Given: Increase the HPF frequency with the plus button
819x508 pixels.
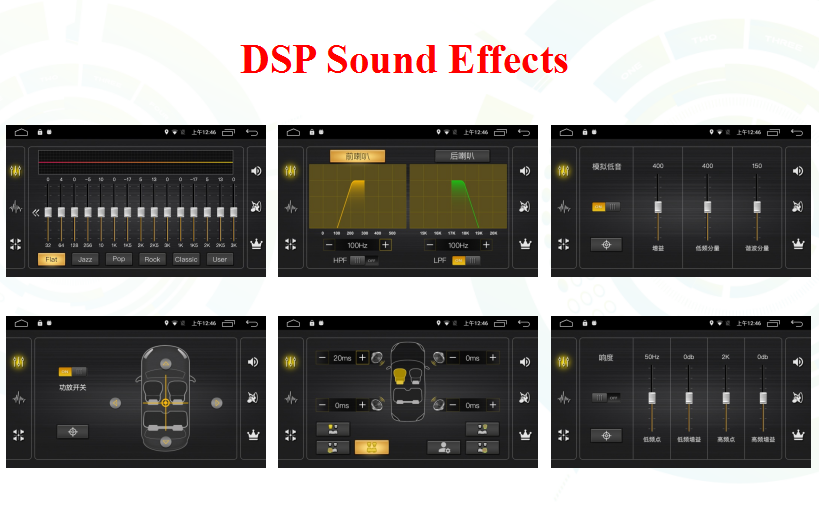Looking at the screenshot, I should [385, 245].
